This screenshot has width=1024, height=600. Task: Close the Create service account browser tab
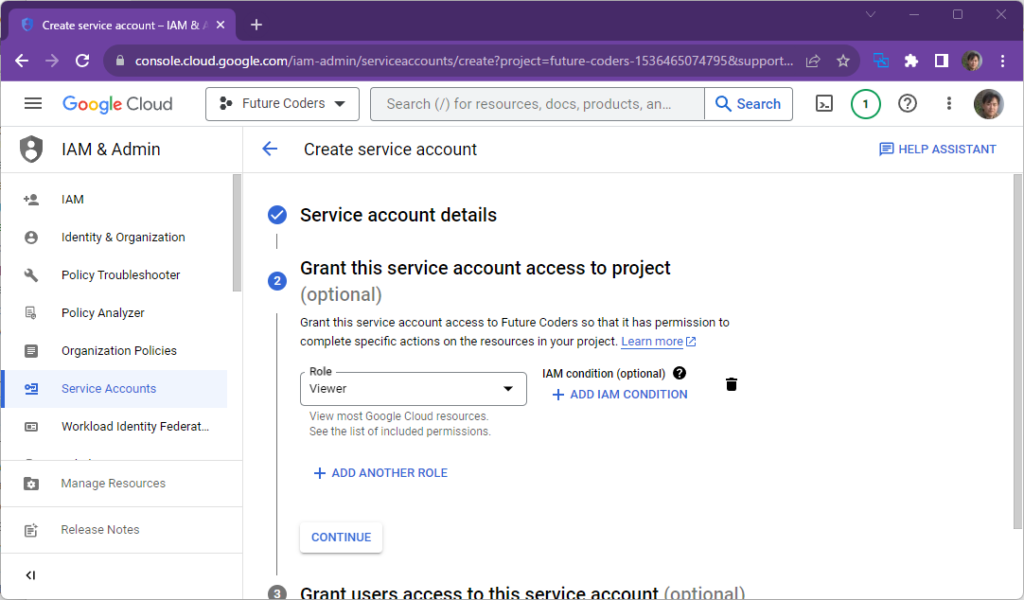221,25
